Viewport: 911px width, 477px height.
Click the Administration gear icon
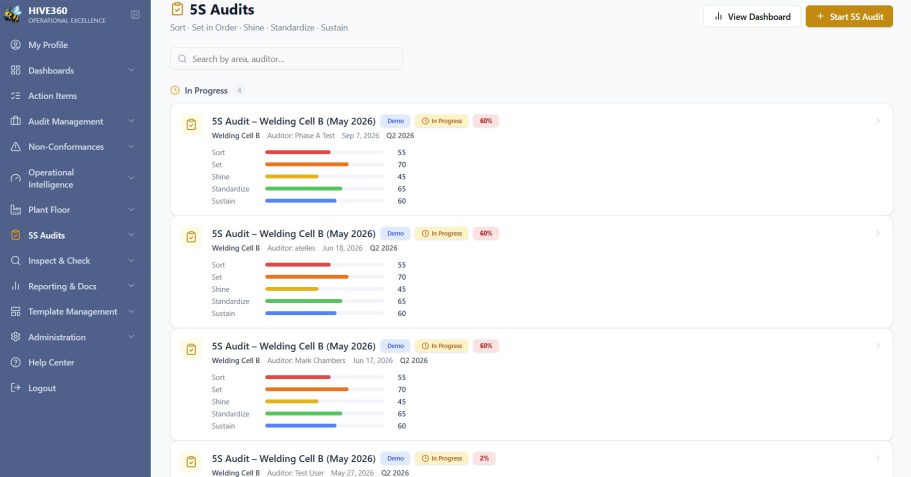[x=16, y=337]
